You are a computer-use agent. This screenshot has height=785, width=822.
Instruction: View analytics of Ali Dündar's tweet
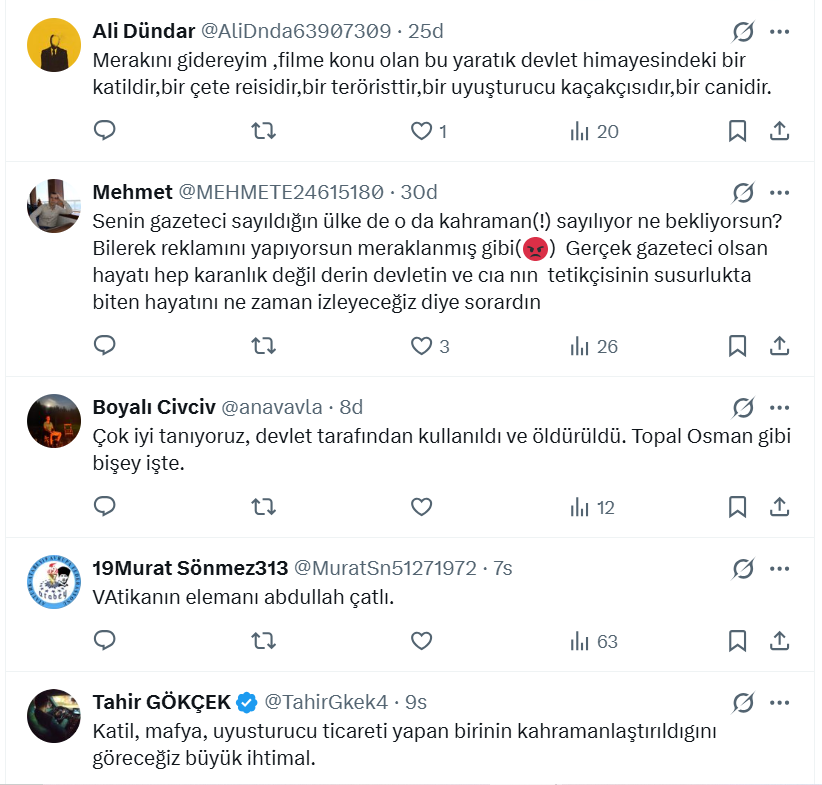[x=594, y=131]
